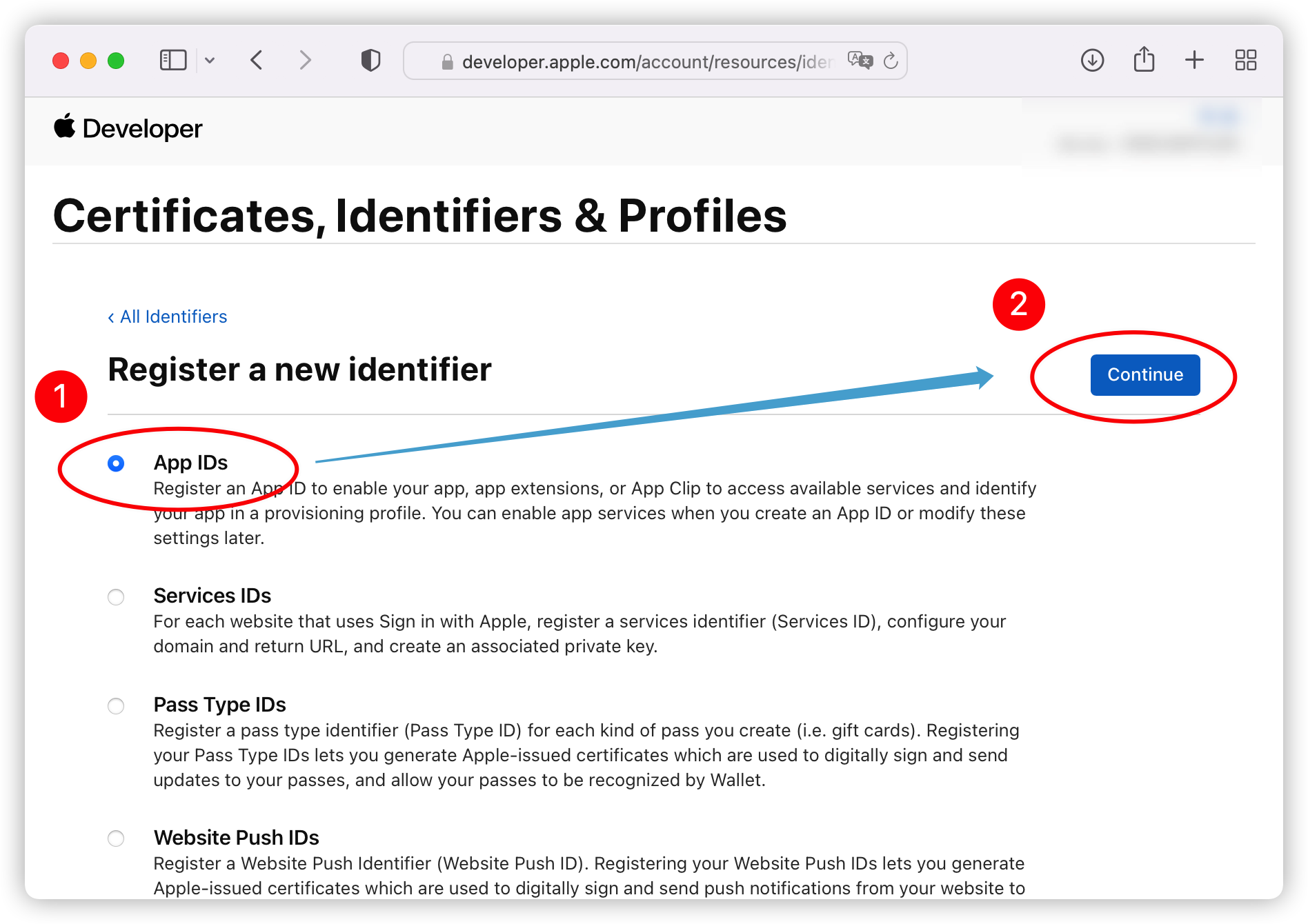Image resolution: width=1308 pixels, height=924 pixels.
Task: Click the App IDs label text
Action: tap(190, 463)
